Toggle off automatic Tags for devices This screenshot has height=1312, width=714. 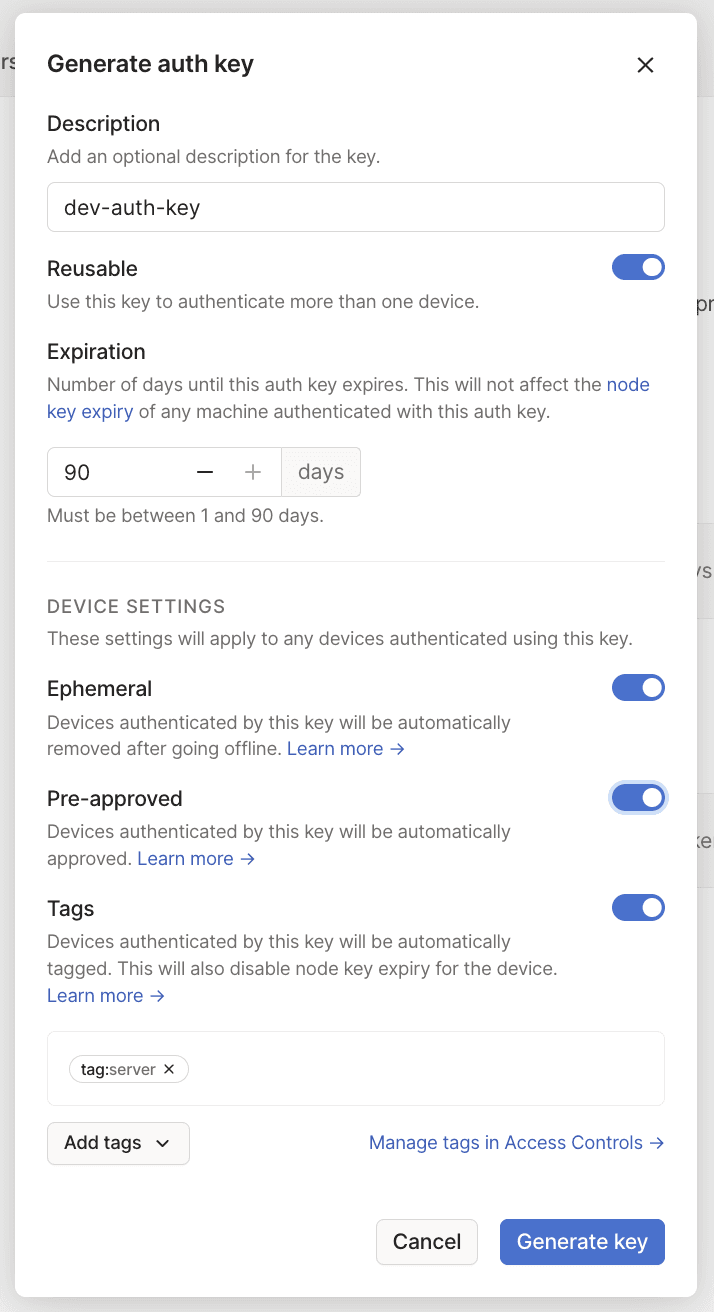point(638,907)
